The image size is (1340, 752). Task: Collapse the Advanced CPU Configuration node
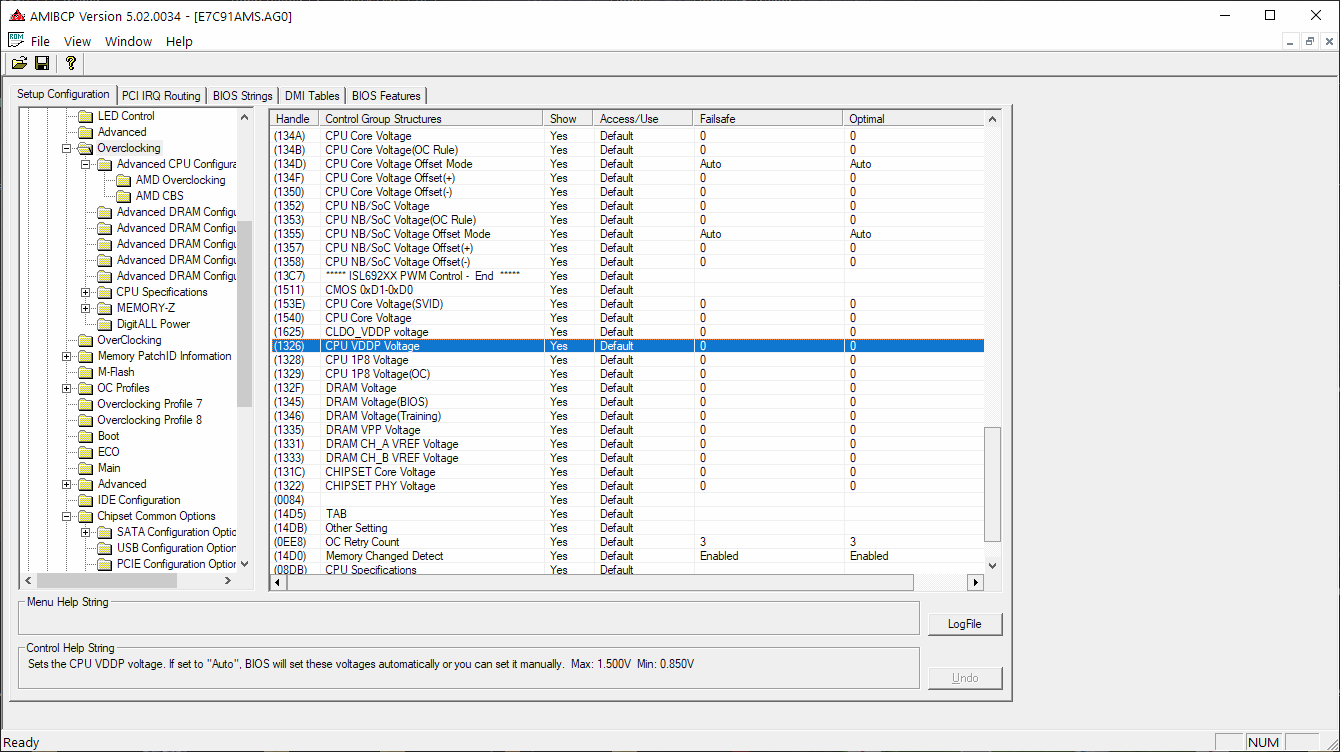click(x=86, y=164)
